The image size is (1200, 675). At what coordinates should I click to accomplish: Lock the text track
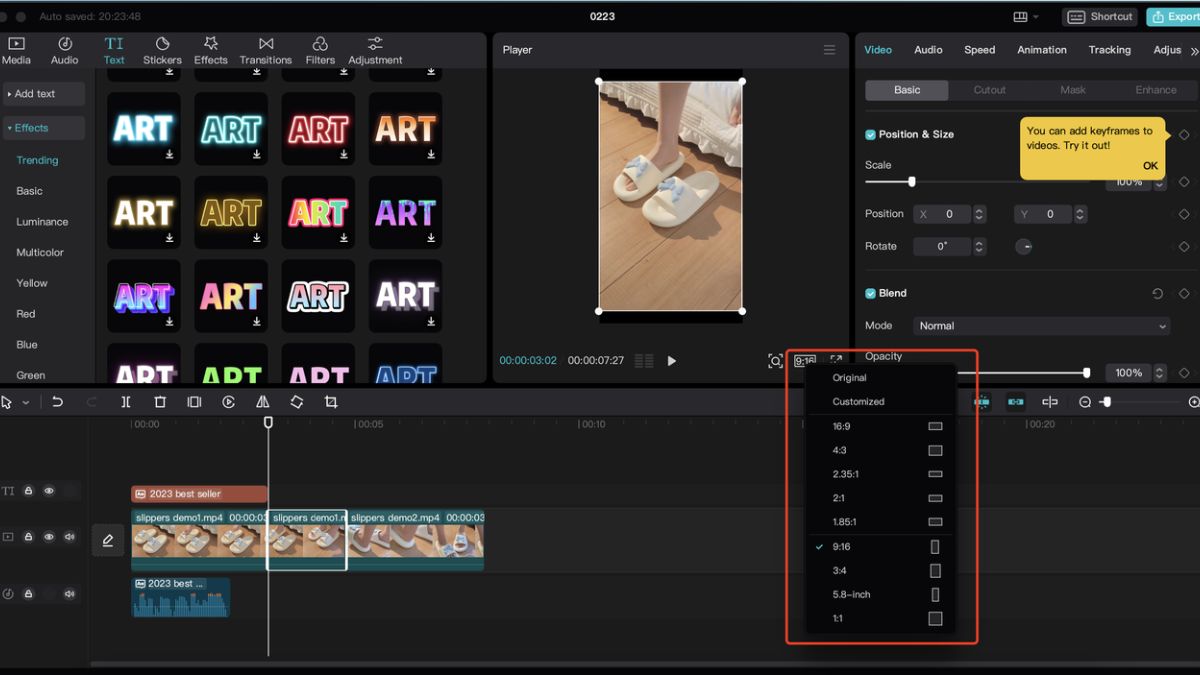tap(28, 491)
